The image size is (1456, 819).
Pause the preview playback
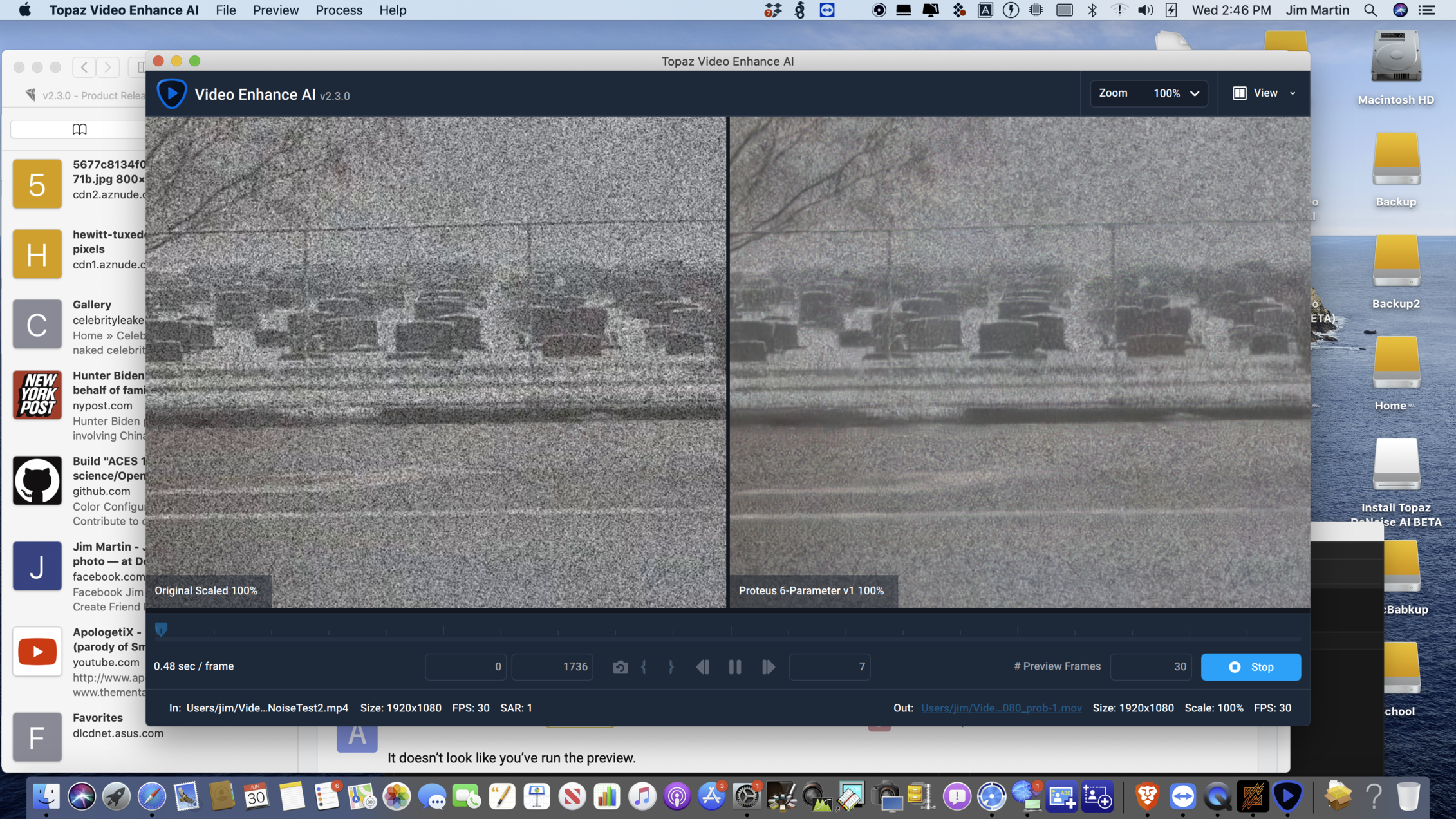click(x=734, y=667)
